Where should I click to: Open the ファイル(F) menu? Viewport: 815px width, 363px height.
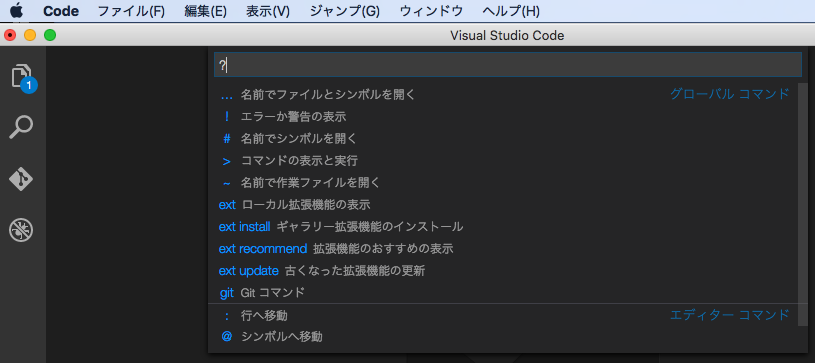click(x=131, y=11)
